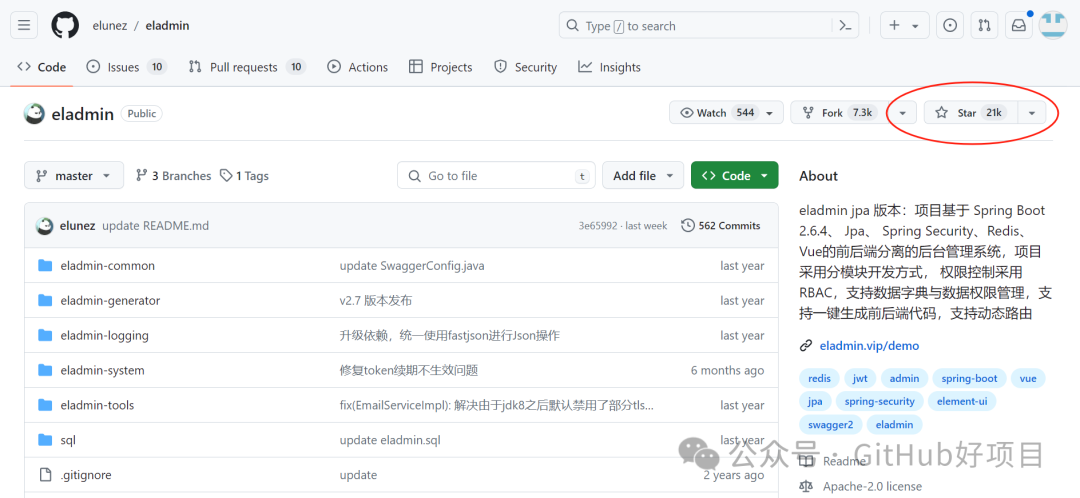1080x498 pixels.
Task: Open the user avatar menu
Action: tap(1052, 25)
